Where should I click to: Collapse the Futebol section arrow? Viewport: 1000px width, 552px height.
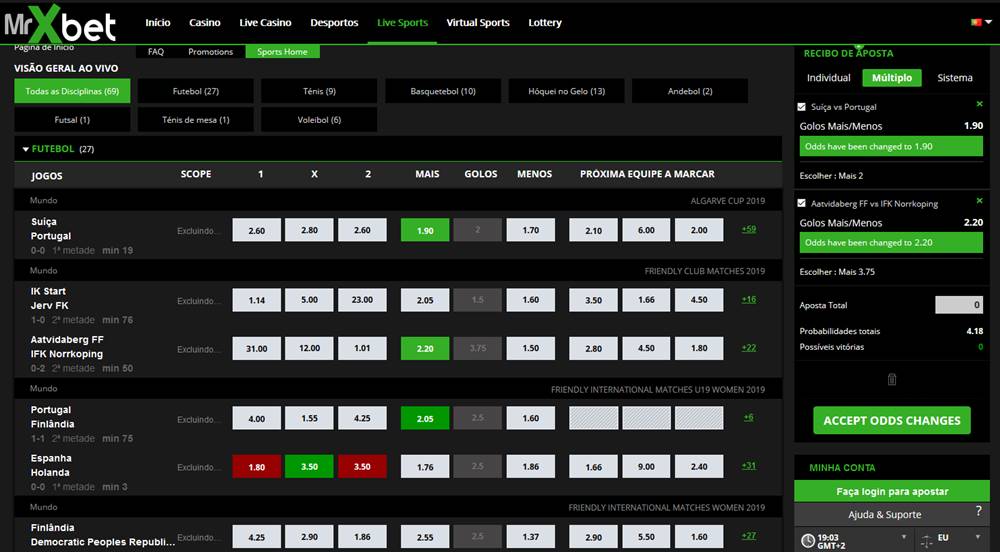[25, 149]
